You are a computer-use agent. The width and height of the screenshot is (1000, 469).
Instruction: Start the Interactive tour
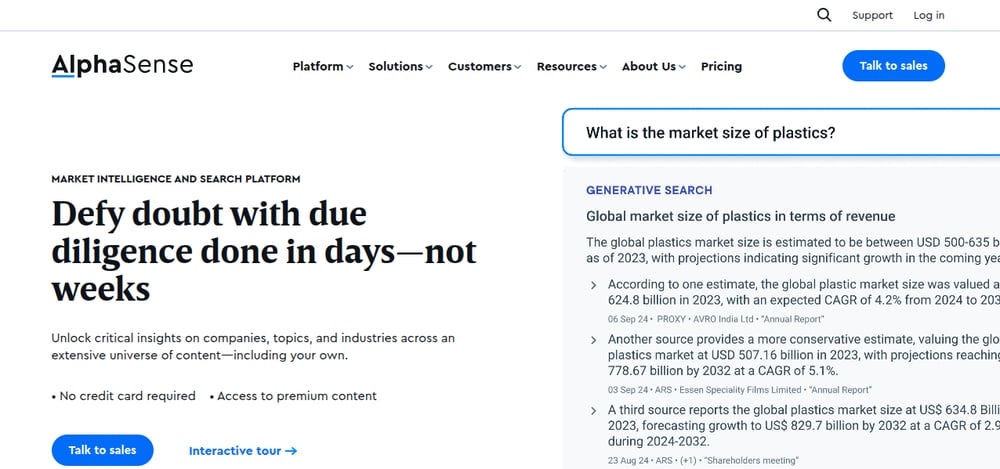(x=243, y=450)
